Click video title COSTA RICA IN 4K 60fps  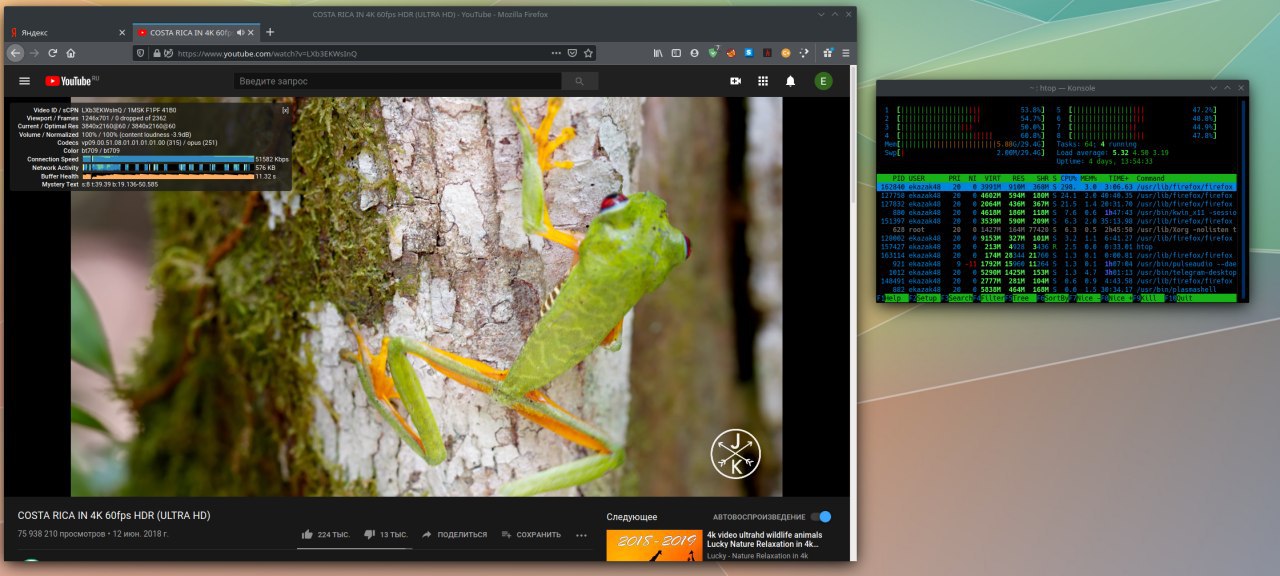click(114, 516)
